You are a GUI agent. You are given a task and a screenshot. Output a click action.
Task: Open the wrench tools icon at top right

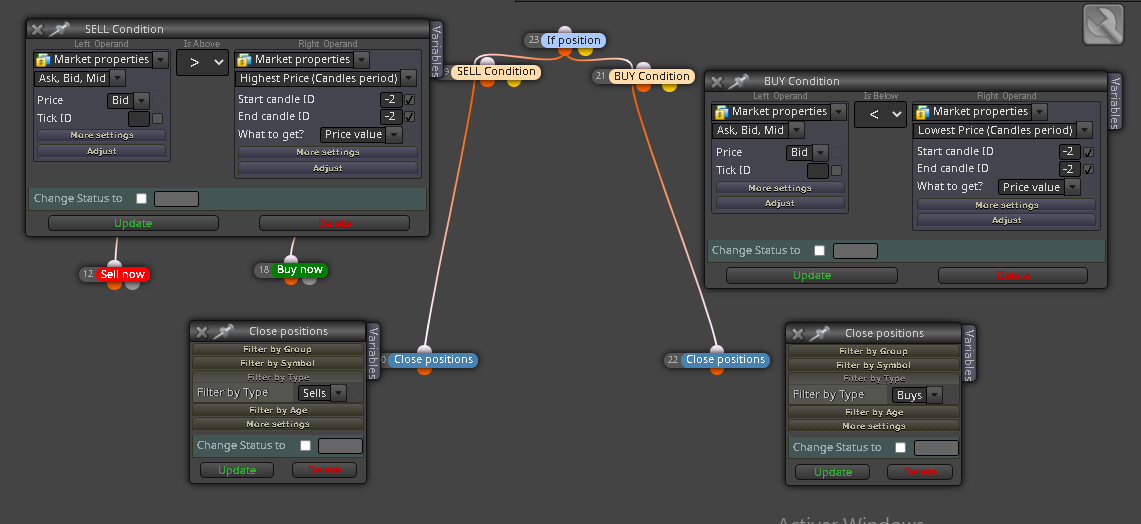click(1103, 25)
